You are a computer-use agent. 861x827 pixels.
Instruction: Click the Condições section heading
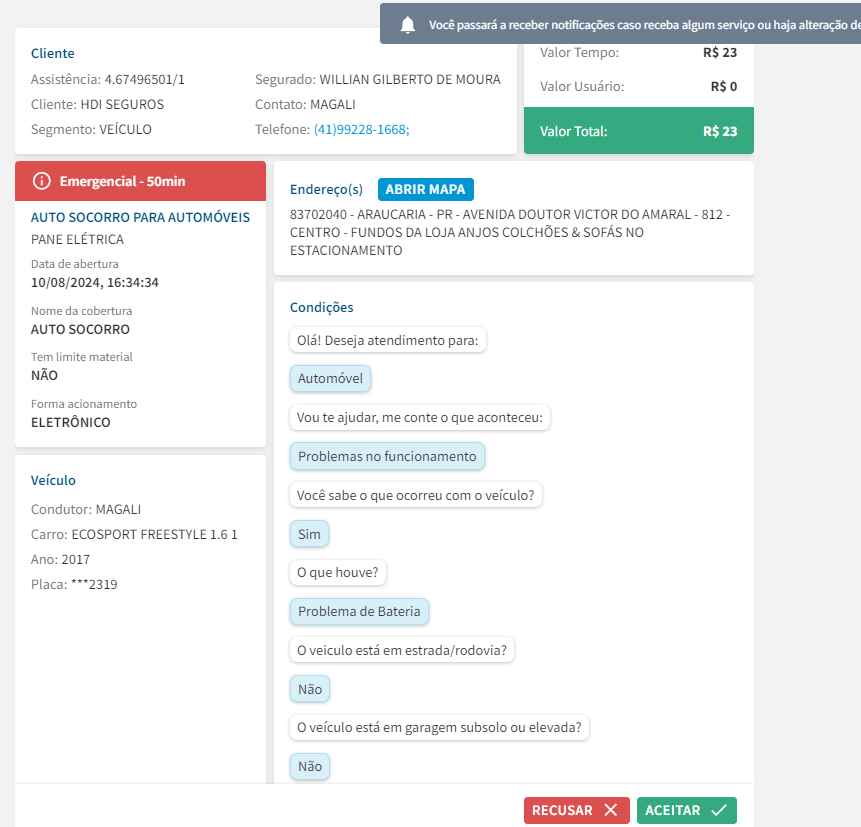(321, 307)
